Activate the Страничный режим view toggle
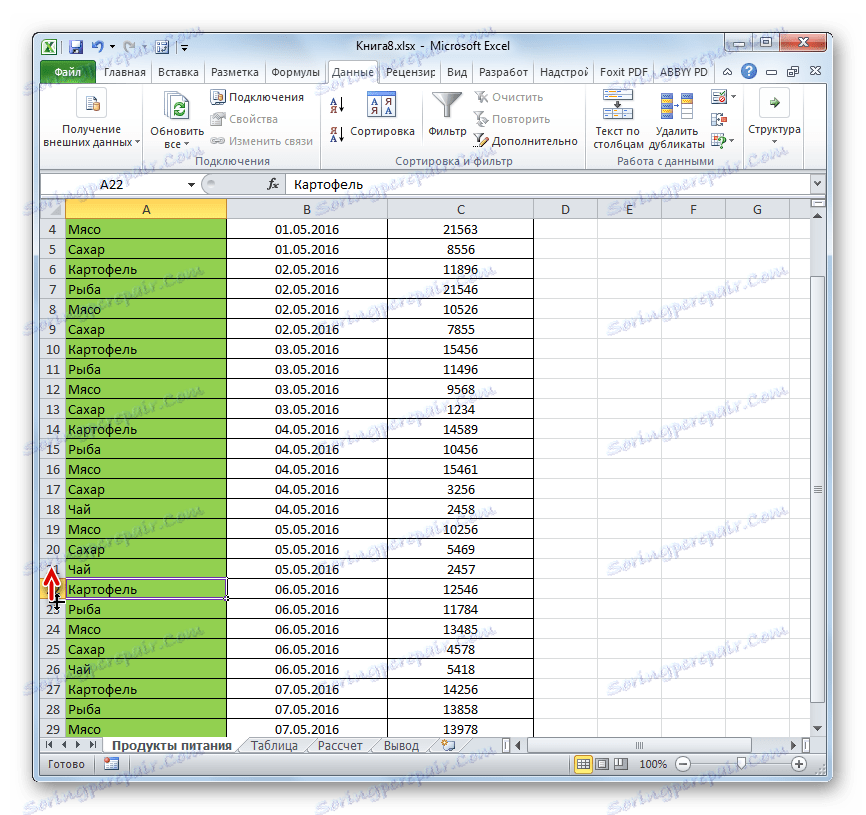Image resolution: width=866 pixels, height=815 pixels. point(621,763)
